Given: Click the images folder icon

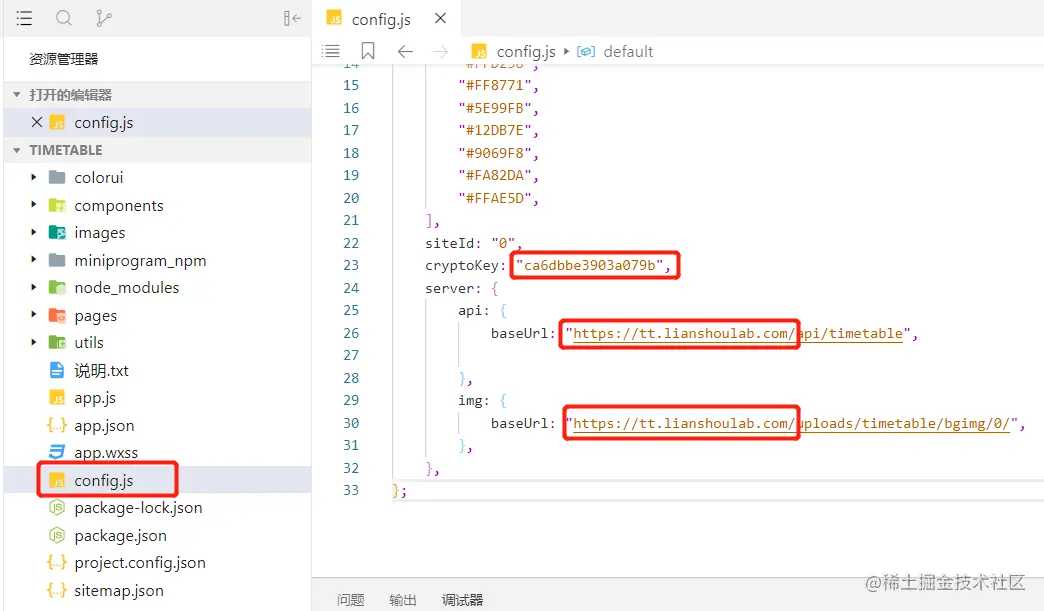Looking at the screenshot, I should tap(57, 232).
